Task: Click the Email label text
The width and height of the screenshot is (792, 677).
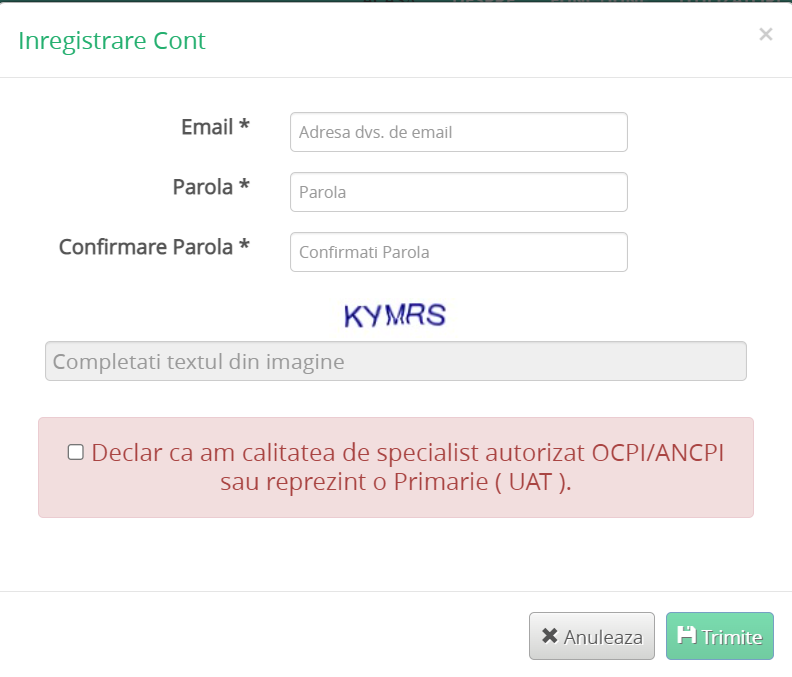Action: [x=206, y=127]
